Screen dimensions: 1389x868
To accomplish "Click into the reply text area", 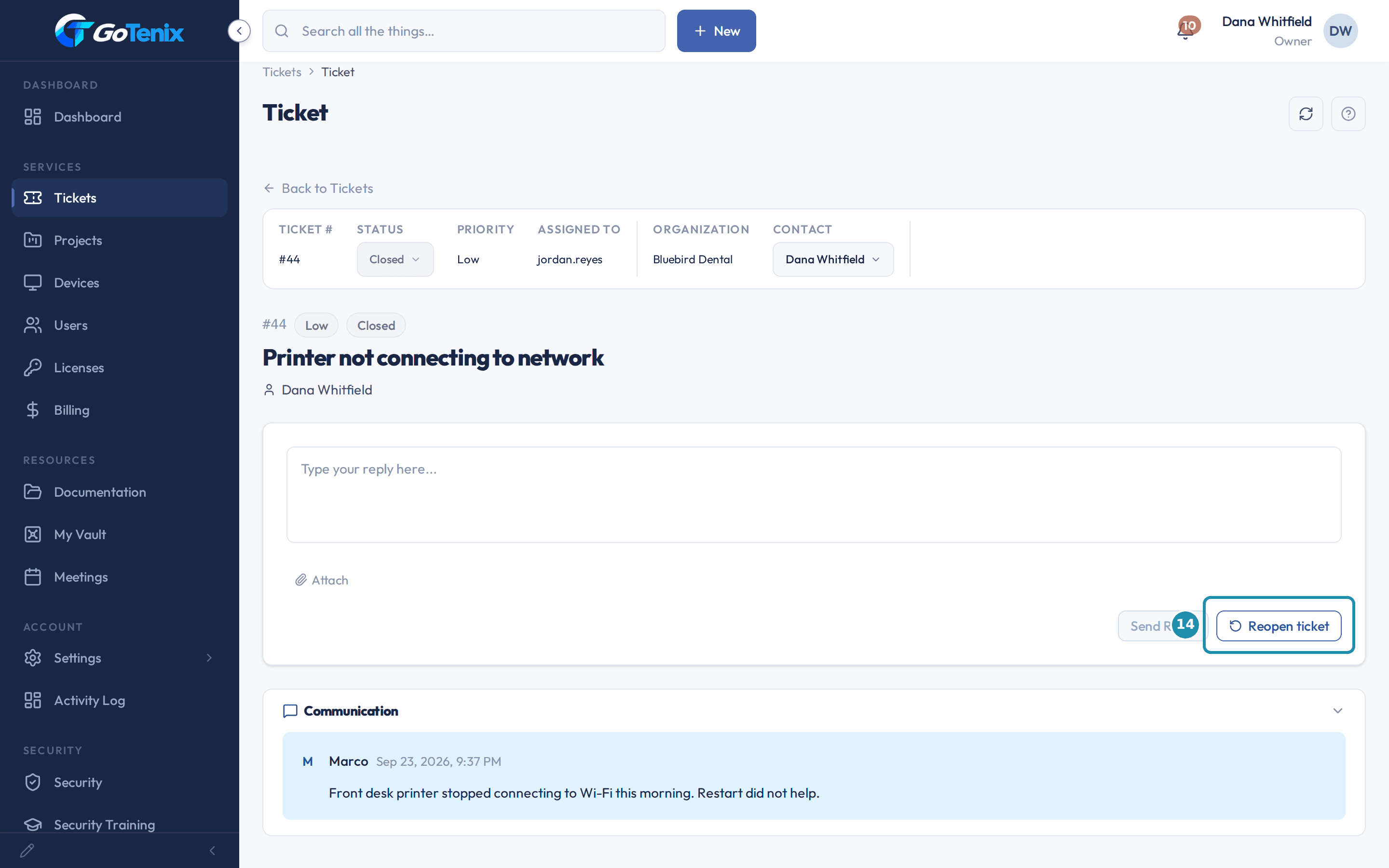I will pos(814,495).
